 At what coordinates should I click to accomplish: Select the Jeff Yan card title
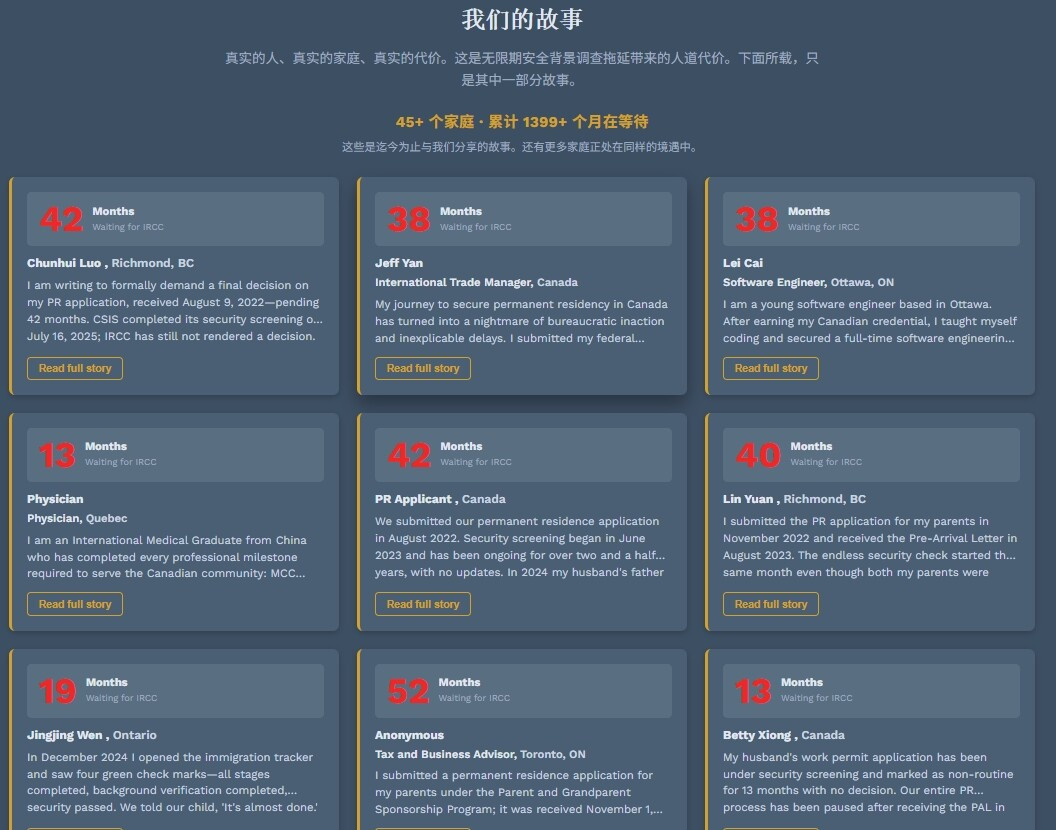click(399, 263)
